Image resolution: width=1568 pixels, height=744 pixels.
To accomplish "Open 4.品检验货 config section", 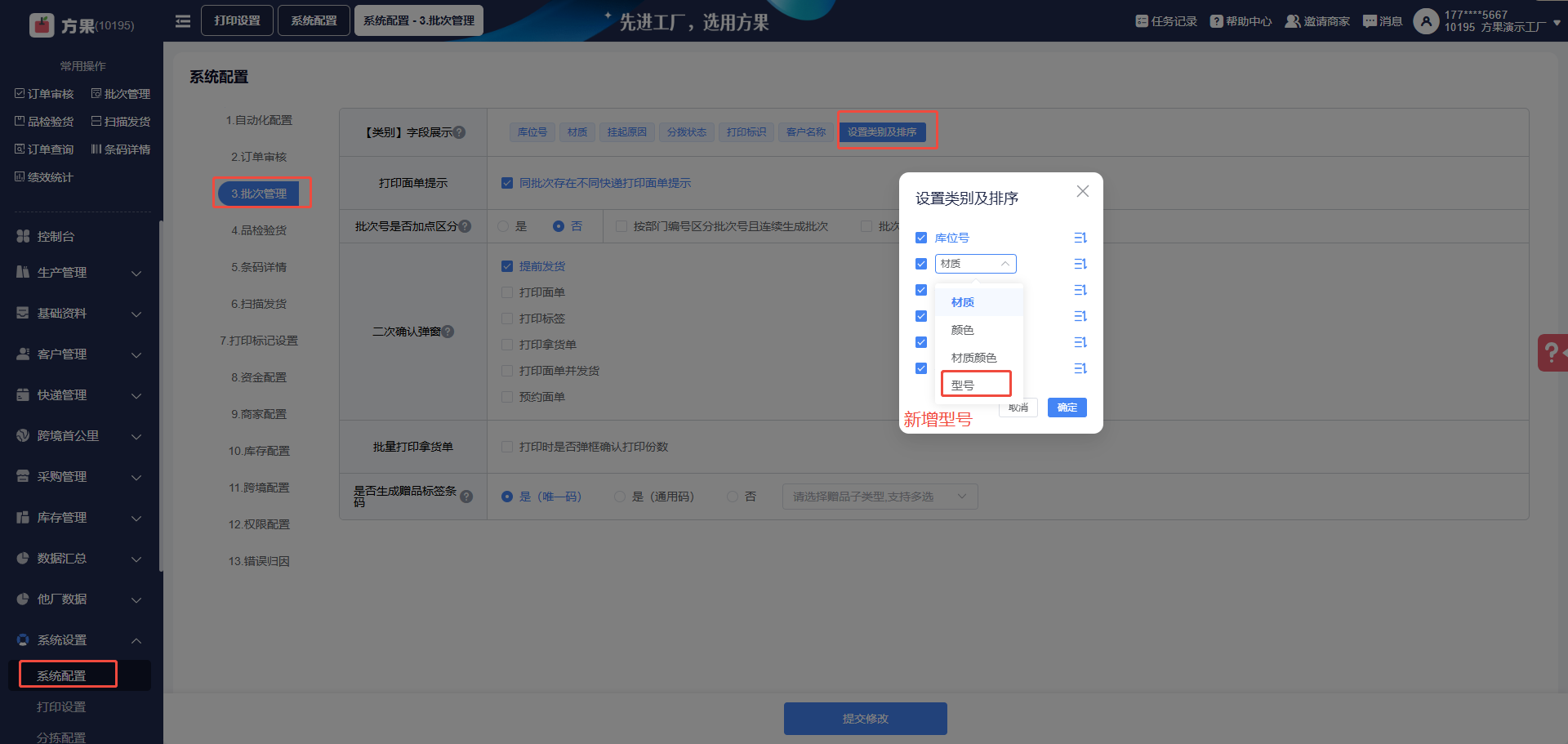I will coord(259,230).
